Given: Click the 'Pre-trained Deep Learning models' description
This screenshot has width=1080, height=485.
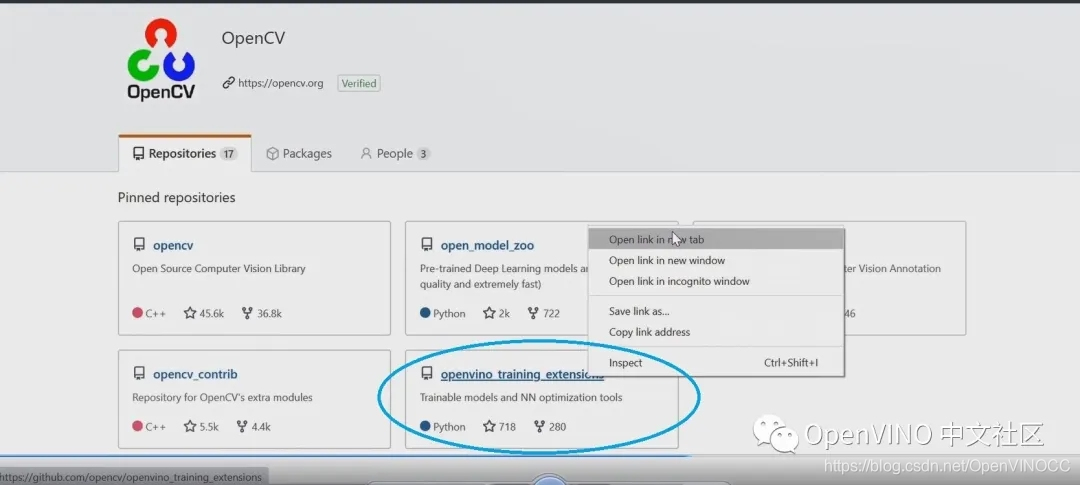Looking at the screenshot, I should [x=504, y=276].
